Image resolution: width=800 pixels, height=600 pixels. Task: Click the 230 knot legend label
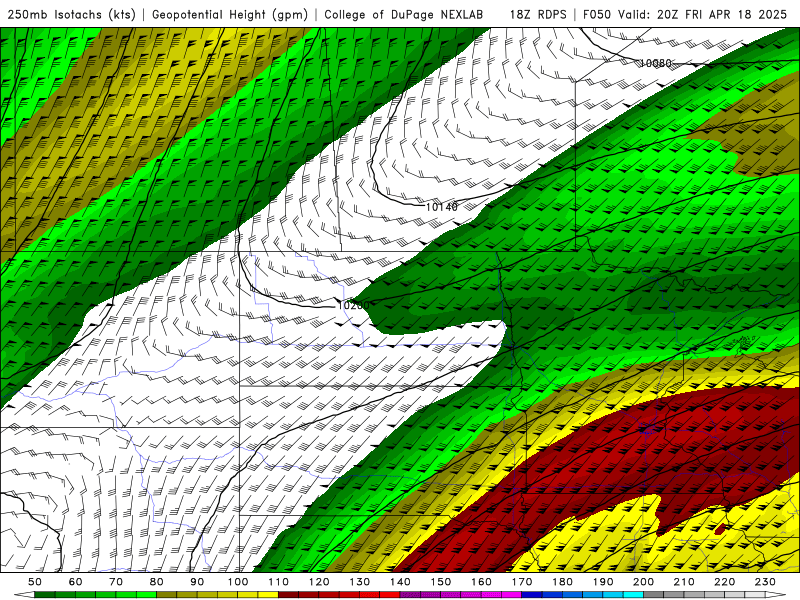[765, 582]
